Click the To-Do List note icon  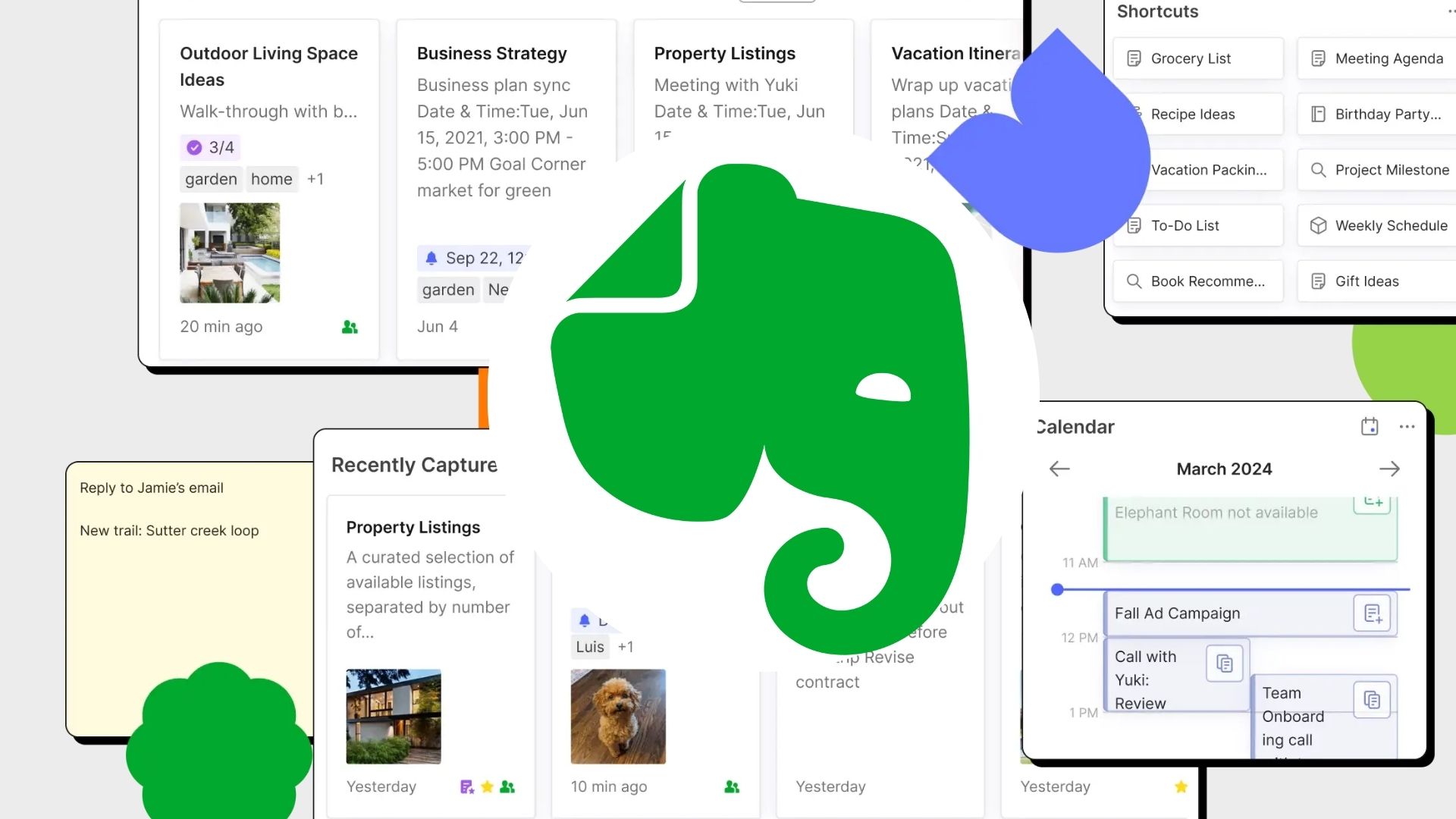(x=1134, y=226)
